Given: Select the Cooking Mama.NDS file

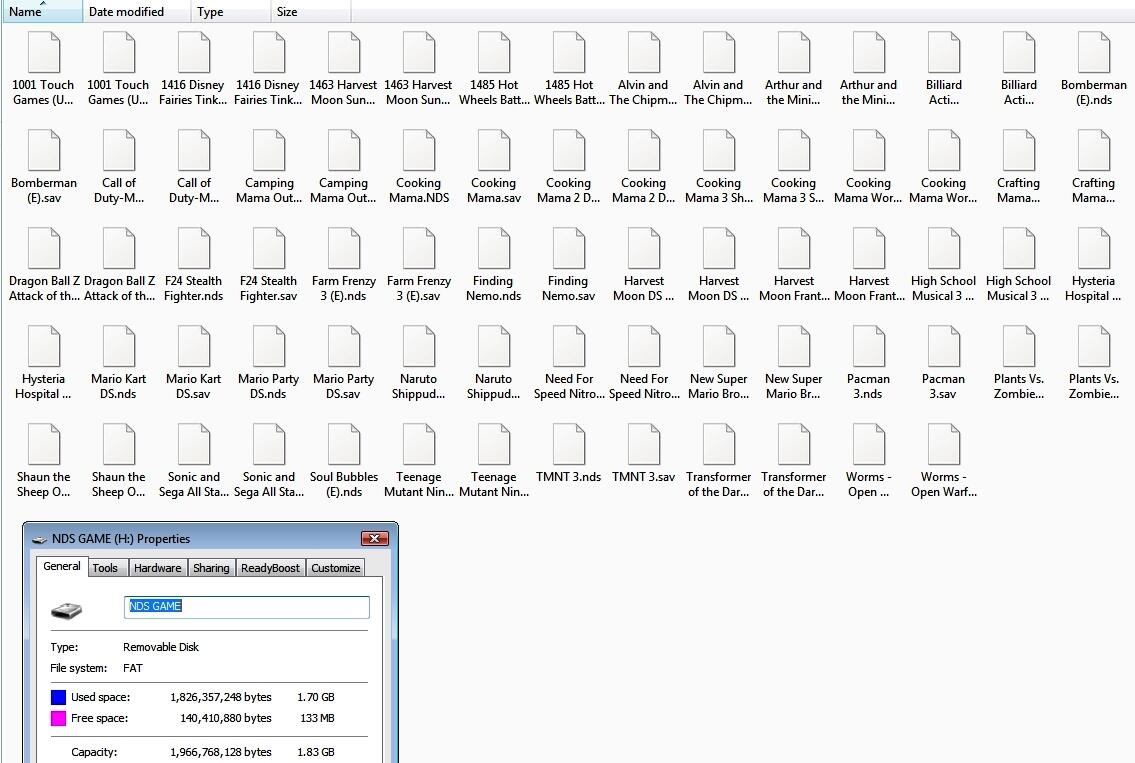Looking at the screenshot, I should [418, 167].
